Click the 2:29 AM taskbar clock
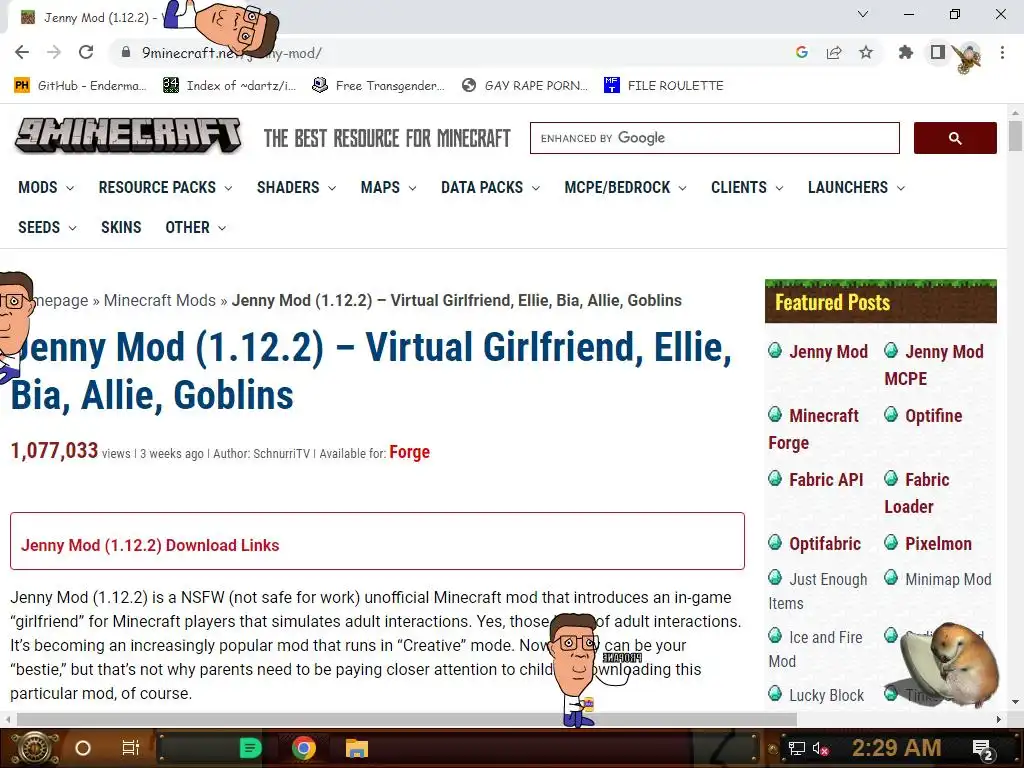Image resolution: width=1024 pixels, height=768 pixels. tap(897, 748)
